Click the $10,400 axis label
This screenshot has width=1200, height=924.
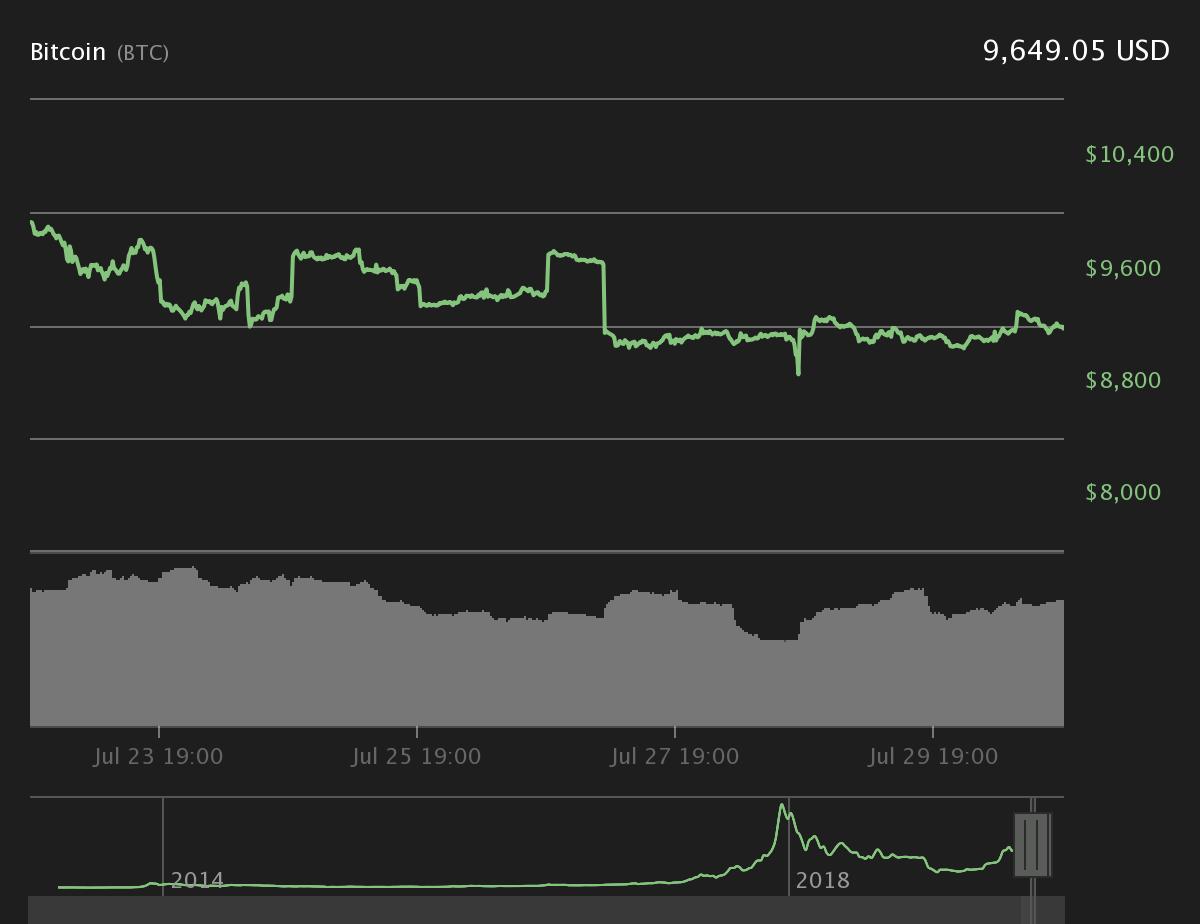point(1129,154)
